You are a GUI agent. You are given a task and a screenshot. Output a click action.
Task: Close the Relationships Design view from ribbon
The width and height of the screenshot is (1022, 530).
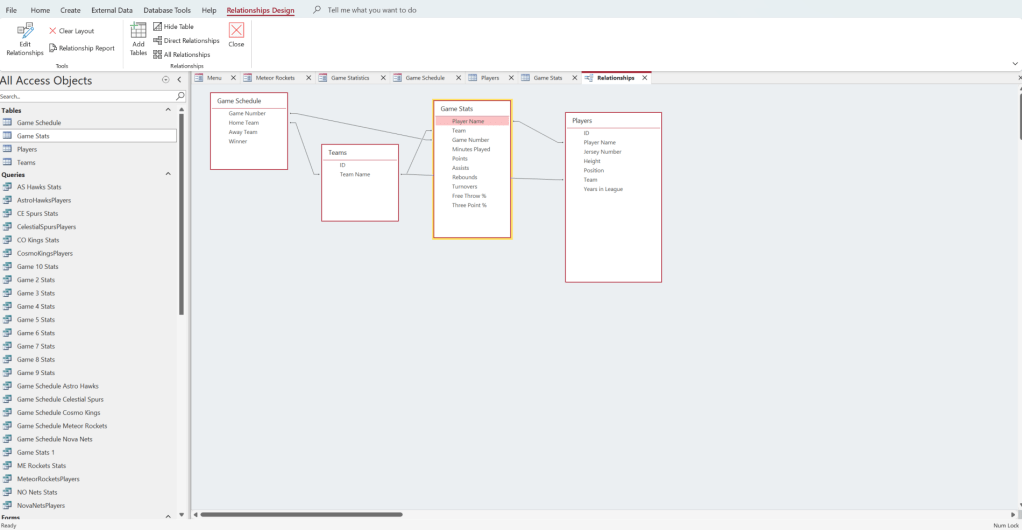coord(236,35)
